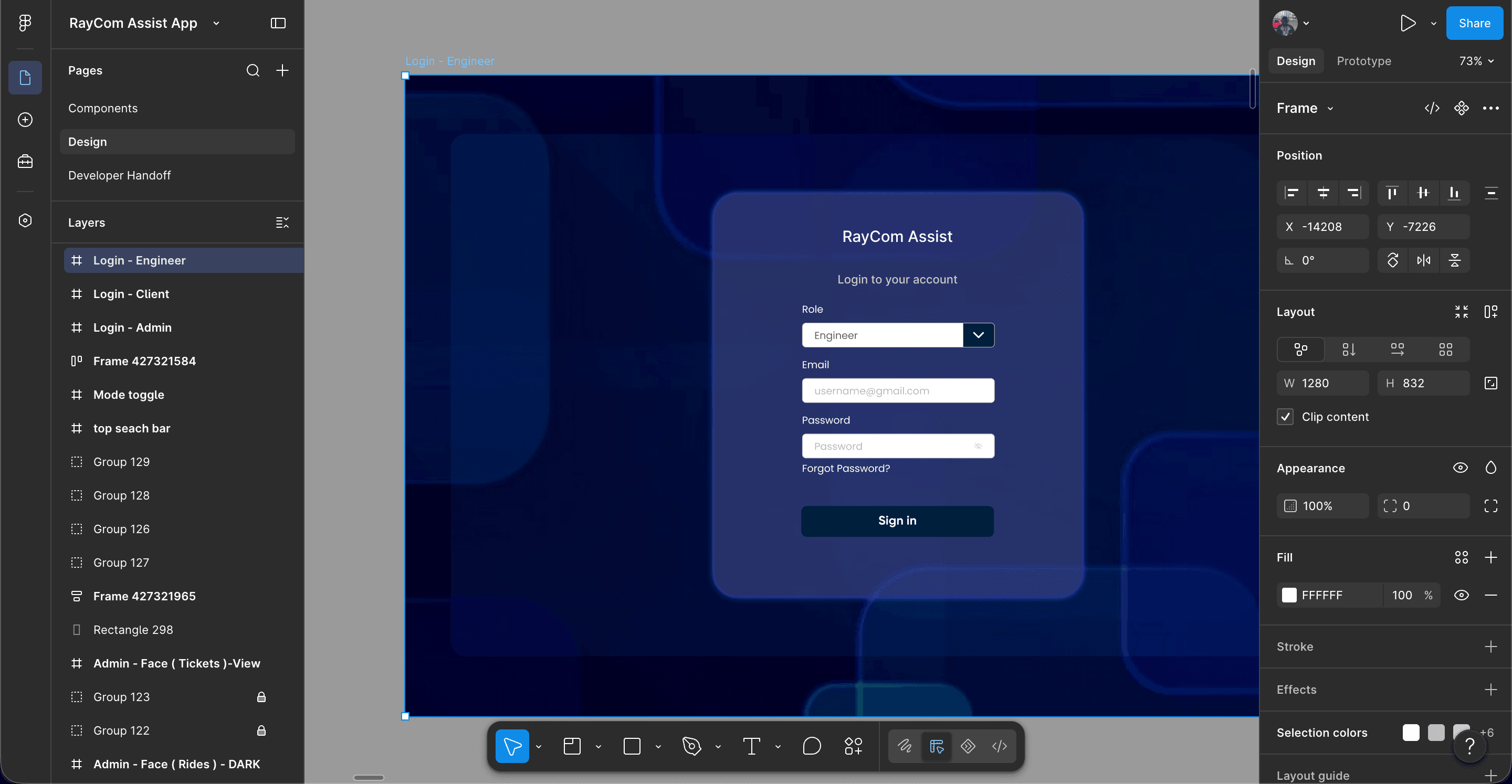This screenshot has height=784, width=1512.
Task: Open the Developer Handoff page
Action: (x=119, y=175)
